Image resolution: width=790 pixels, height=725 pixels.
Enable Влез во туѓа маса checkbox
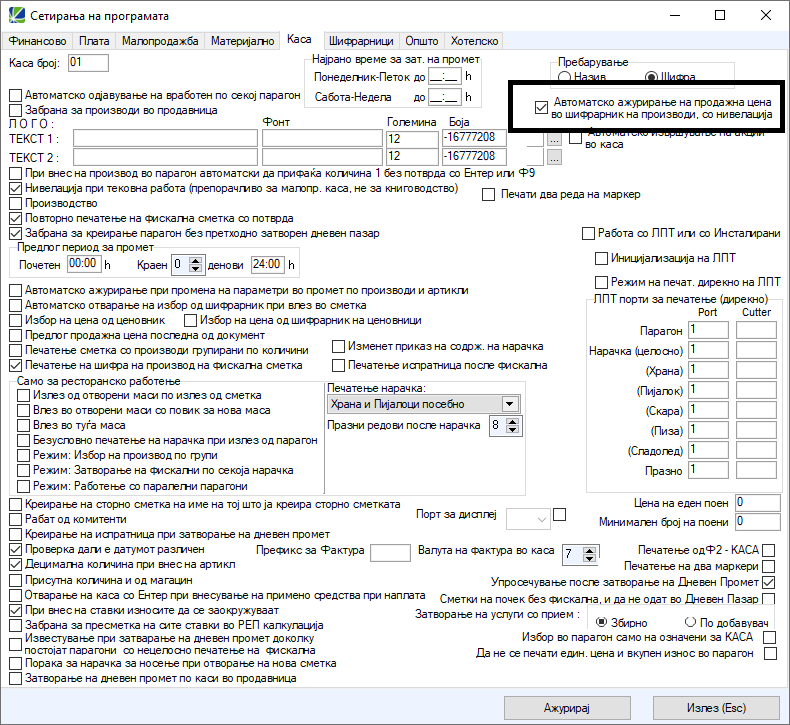point(23,425)
